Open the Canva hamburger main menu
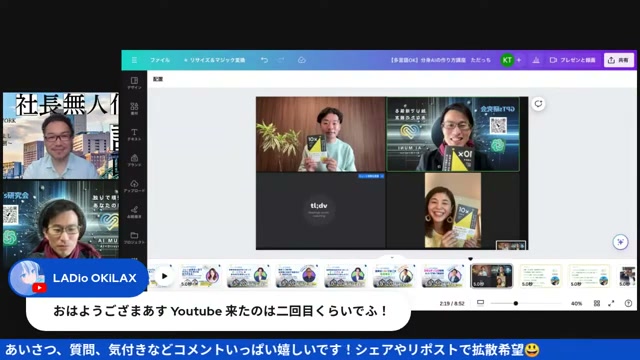Image resolution: width=640 pixels, height=360 pixels. pyautogui.click(x=134, y=60)
